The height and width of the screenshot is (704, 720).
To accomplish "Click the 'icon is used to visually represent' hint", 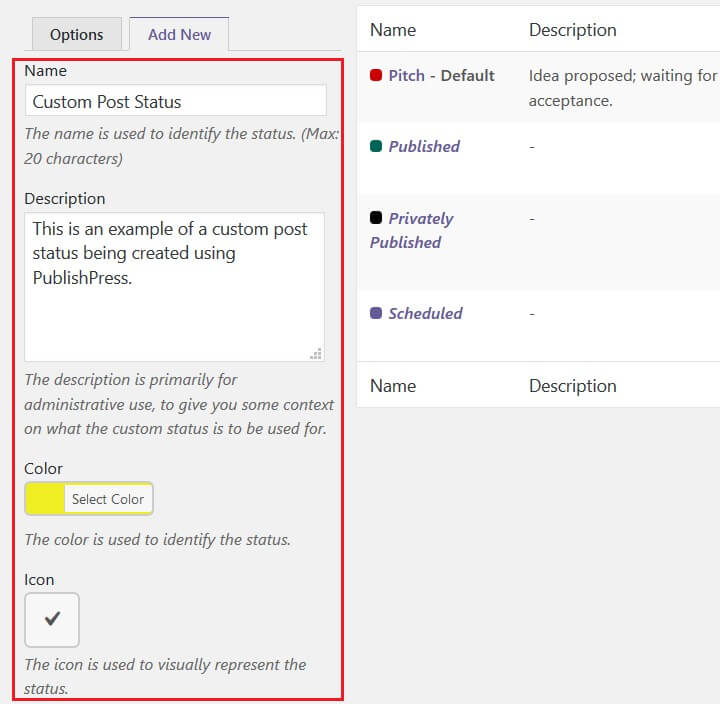I will (165, 676).
